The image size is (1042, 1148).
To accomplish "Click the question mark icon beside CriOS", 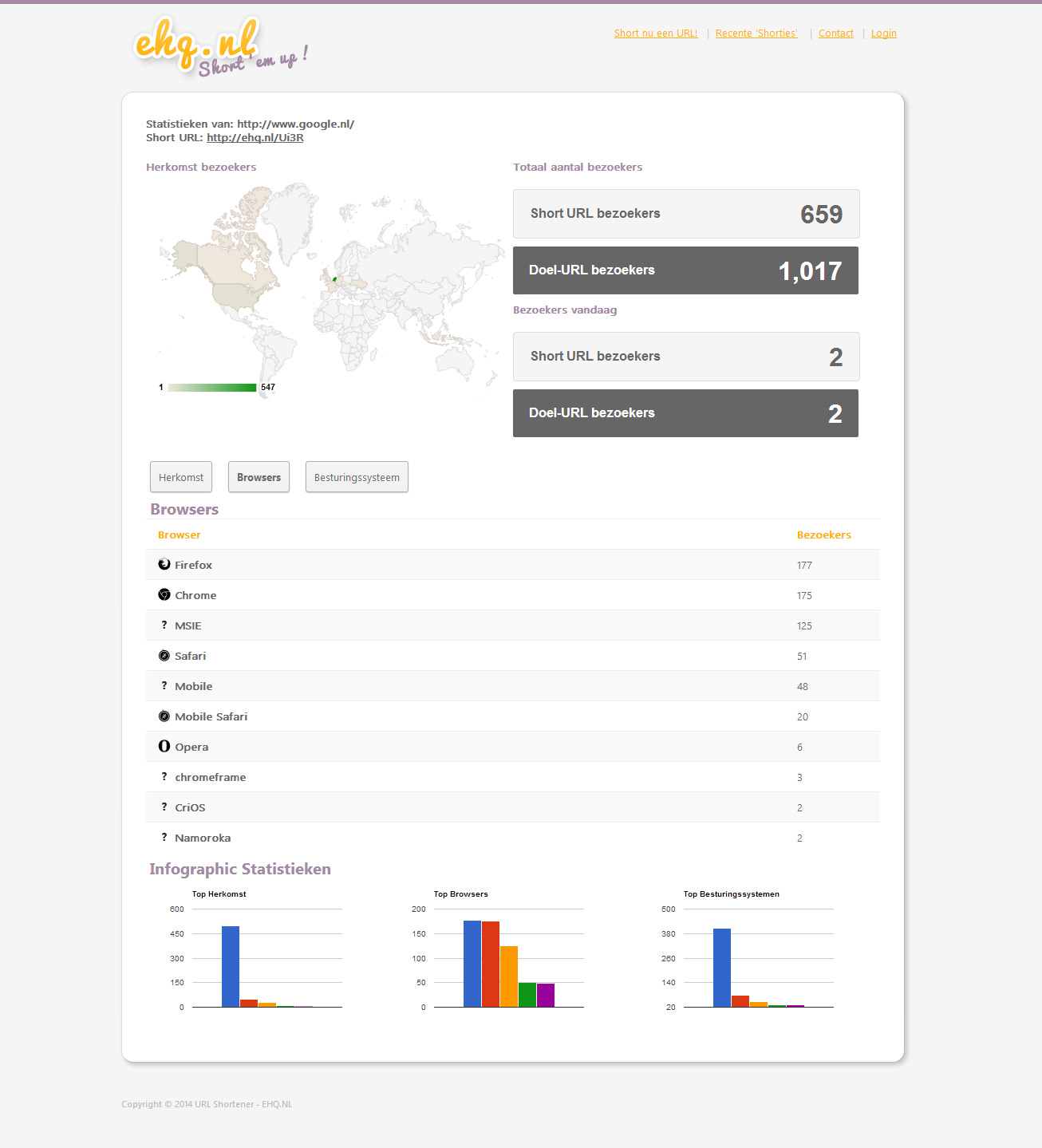I will (164, 807).
